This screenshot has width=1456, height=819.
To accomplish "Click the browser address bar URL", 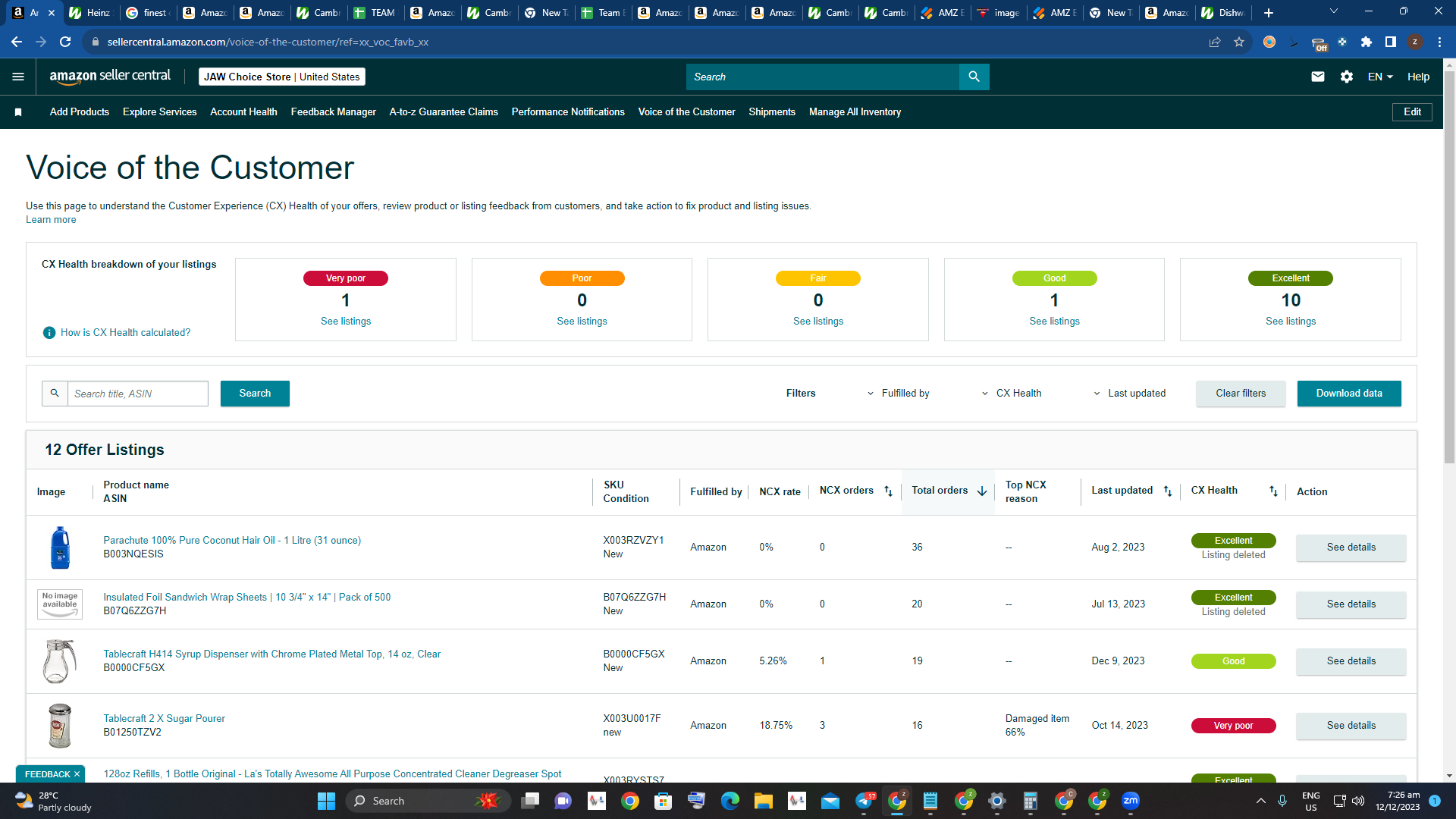I will pos(268,42).
